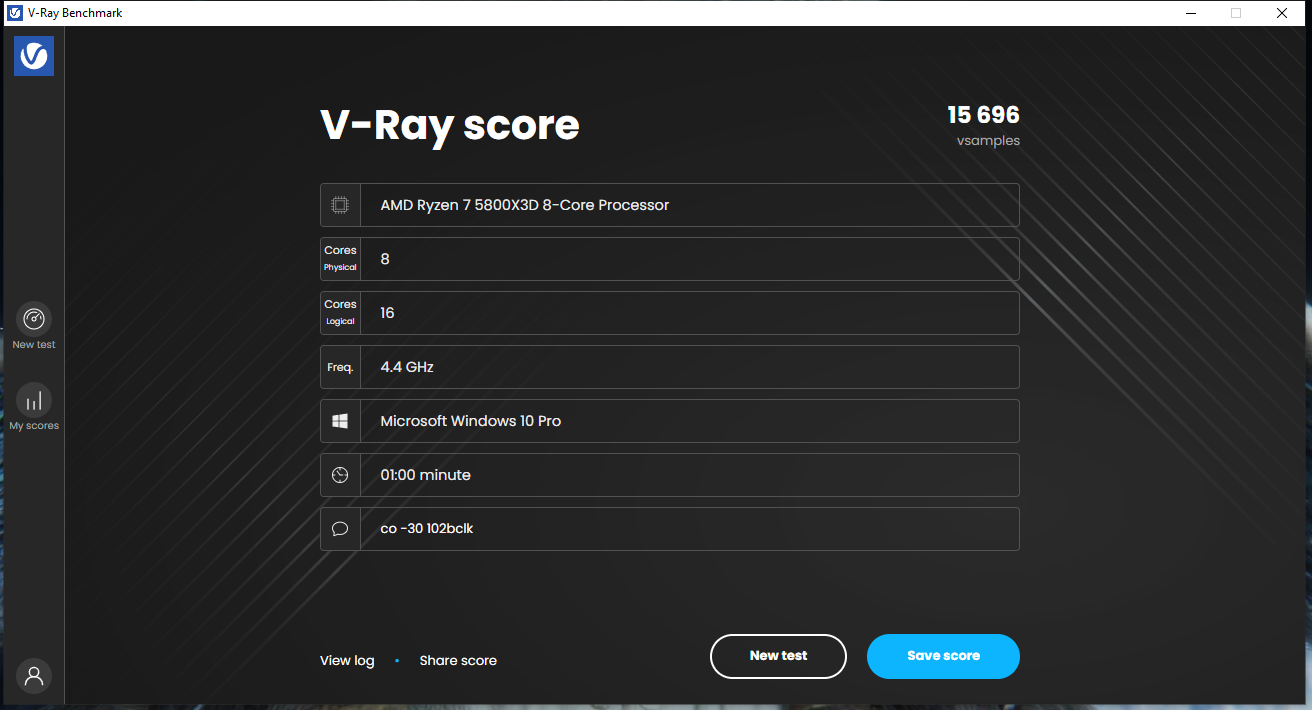Close the V-Ray Benchmark window

pyautogui.click(x=1282, y=13)
